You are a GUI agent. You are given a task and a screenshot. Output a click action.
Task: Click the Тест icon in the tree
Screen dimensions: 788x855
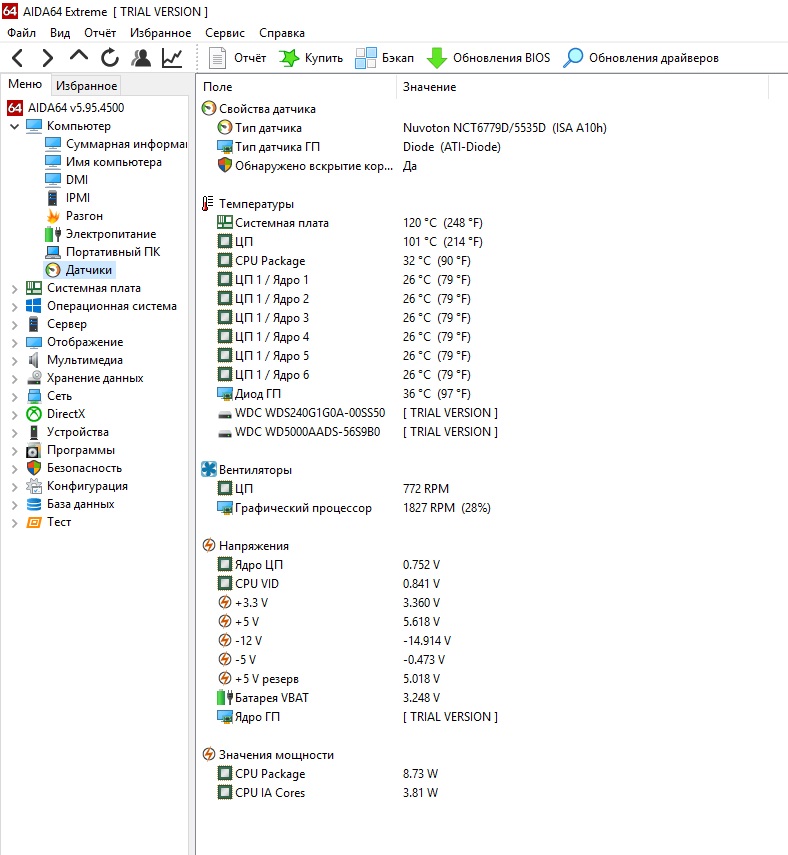(34, 522)
